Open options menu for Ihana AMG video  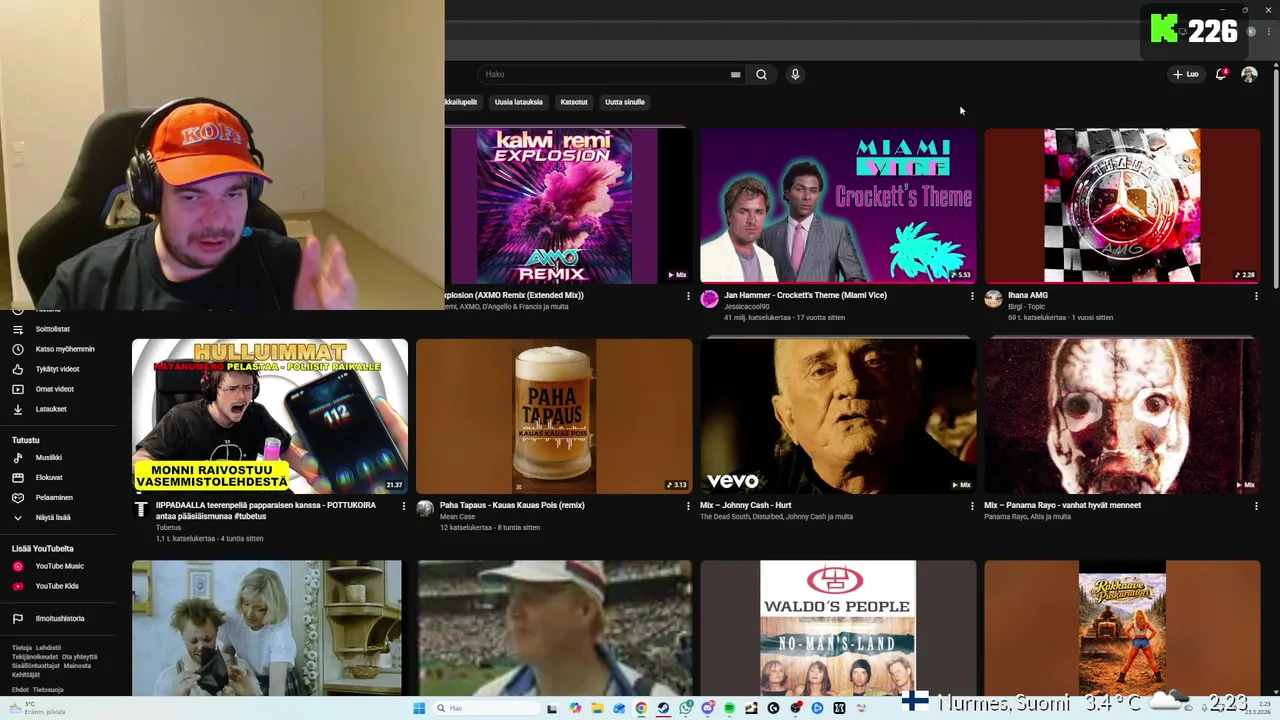click(x=1256, y=296)
